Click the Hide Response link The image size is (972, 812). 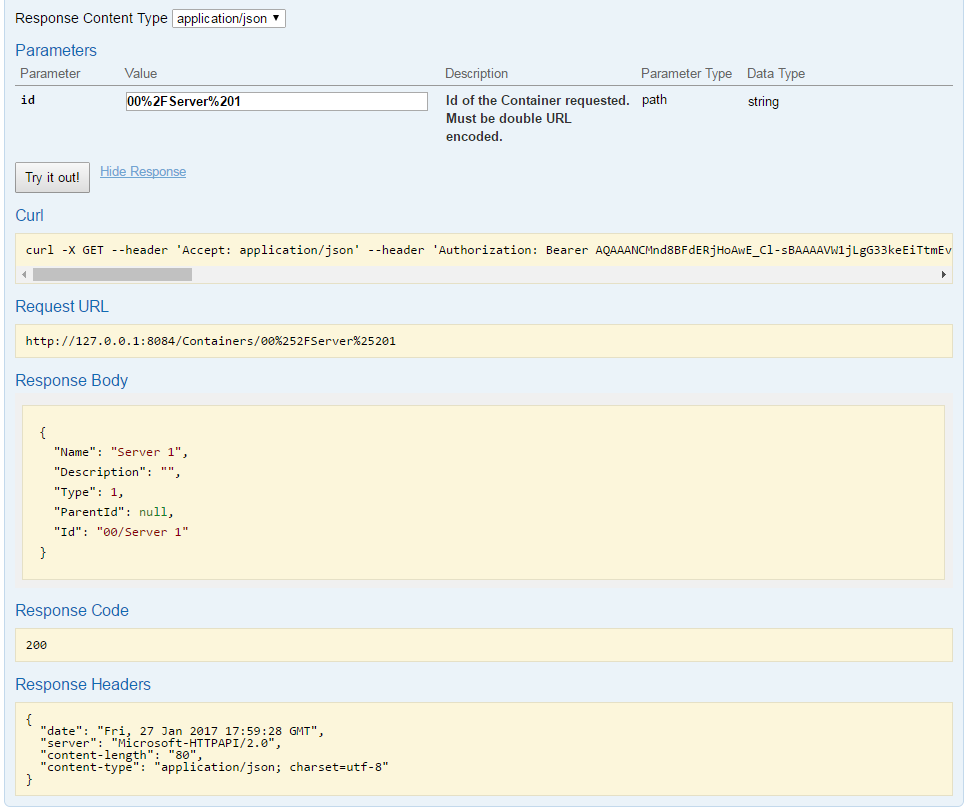tap(143, 172)
